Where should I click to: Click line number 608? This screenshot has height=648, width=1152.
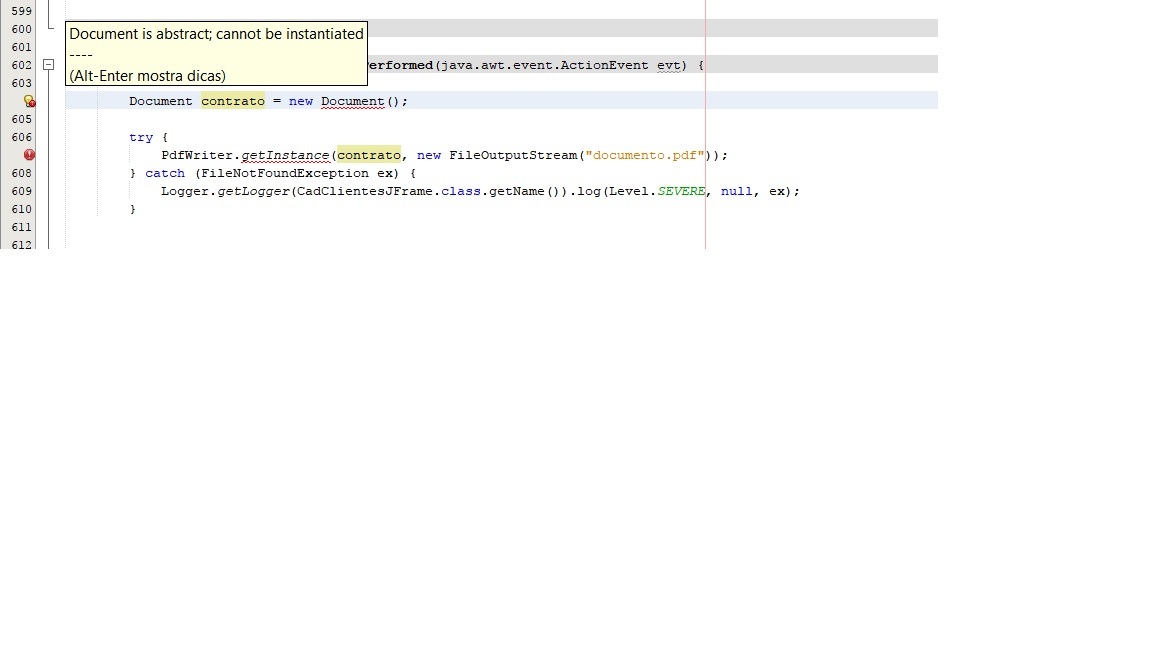21,173
